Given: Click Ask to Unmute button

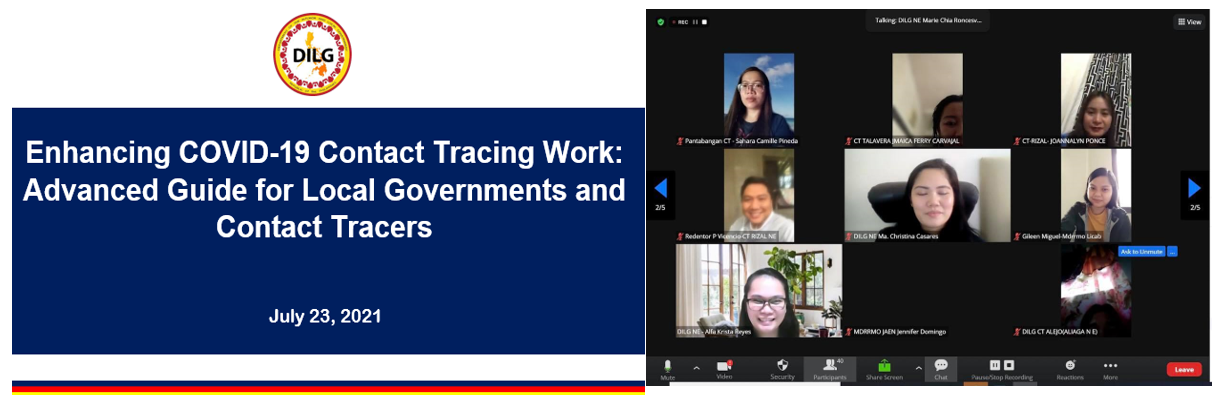Looking at the screenshot, I should [x=1141, y=251].
